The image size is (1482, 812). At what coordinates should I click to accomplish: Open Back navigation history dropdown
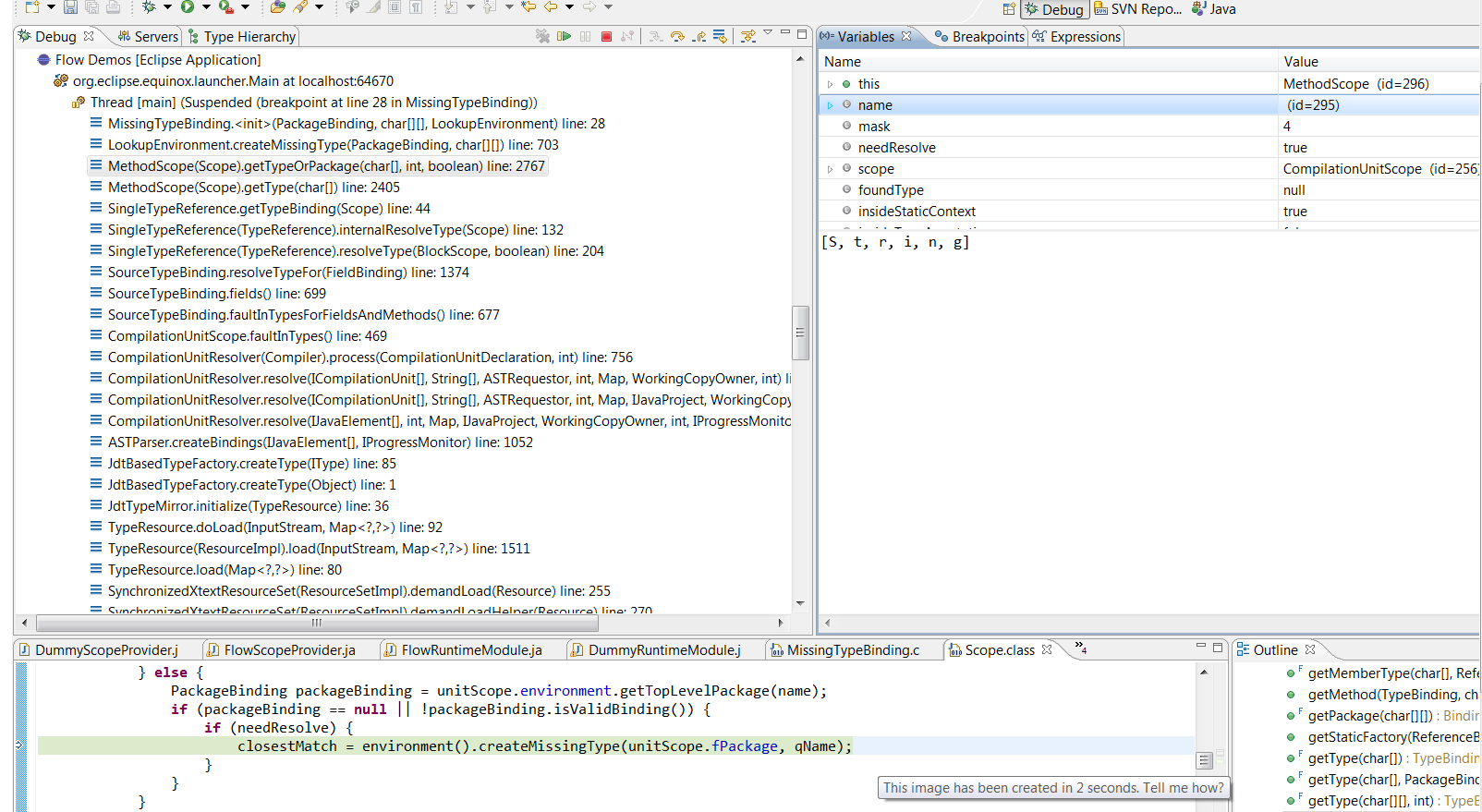pyautogui.click(x=569, y=7)
